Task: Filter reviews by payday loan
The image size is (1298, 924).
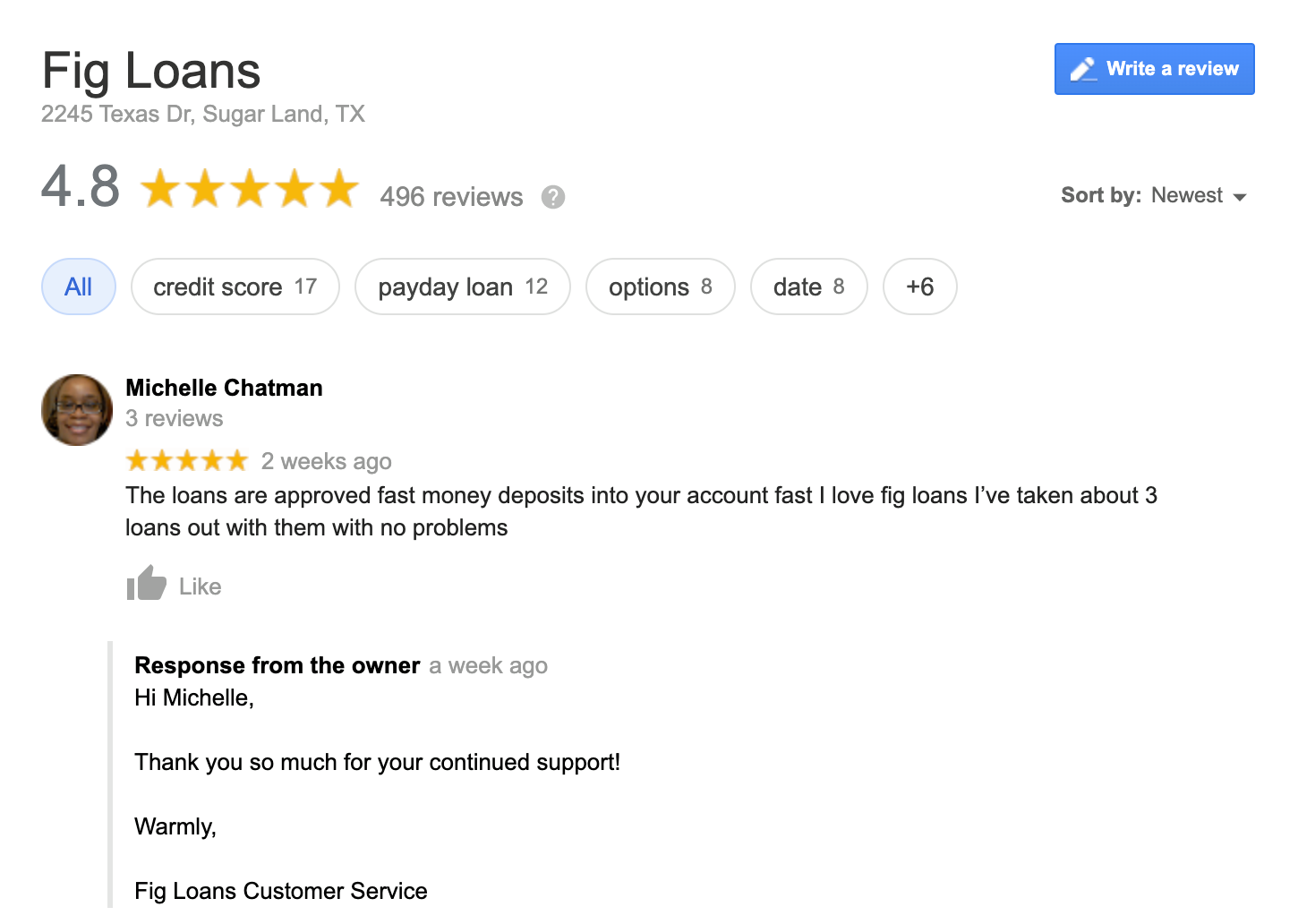Action: click(463, 287)
